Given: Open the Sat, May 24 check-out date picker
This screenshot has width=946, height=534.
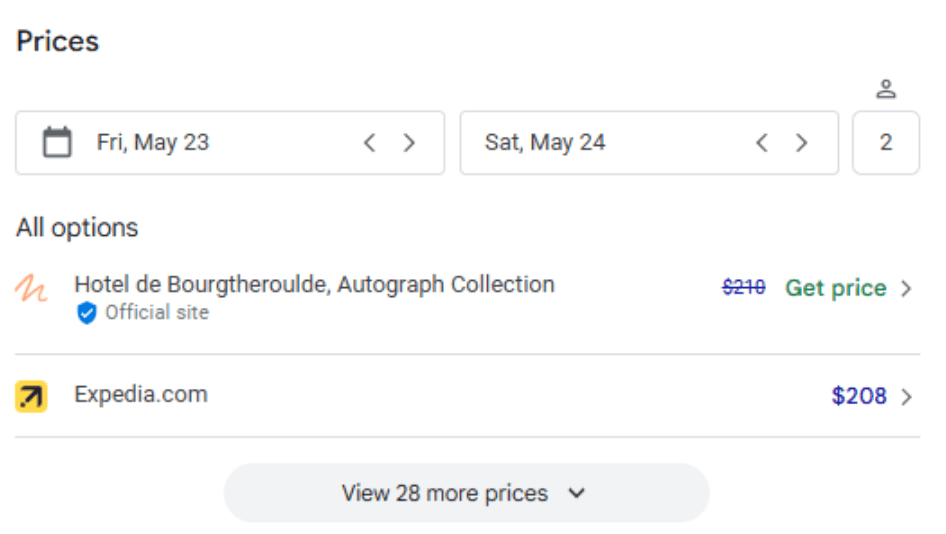Looking at the screenshot, I should (x=649, y=143).
